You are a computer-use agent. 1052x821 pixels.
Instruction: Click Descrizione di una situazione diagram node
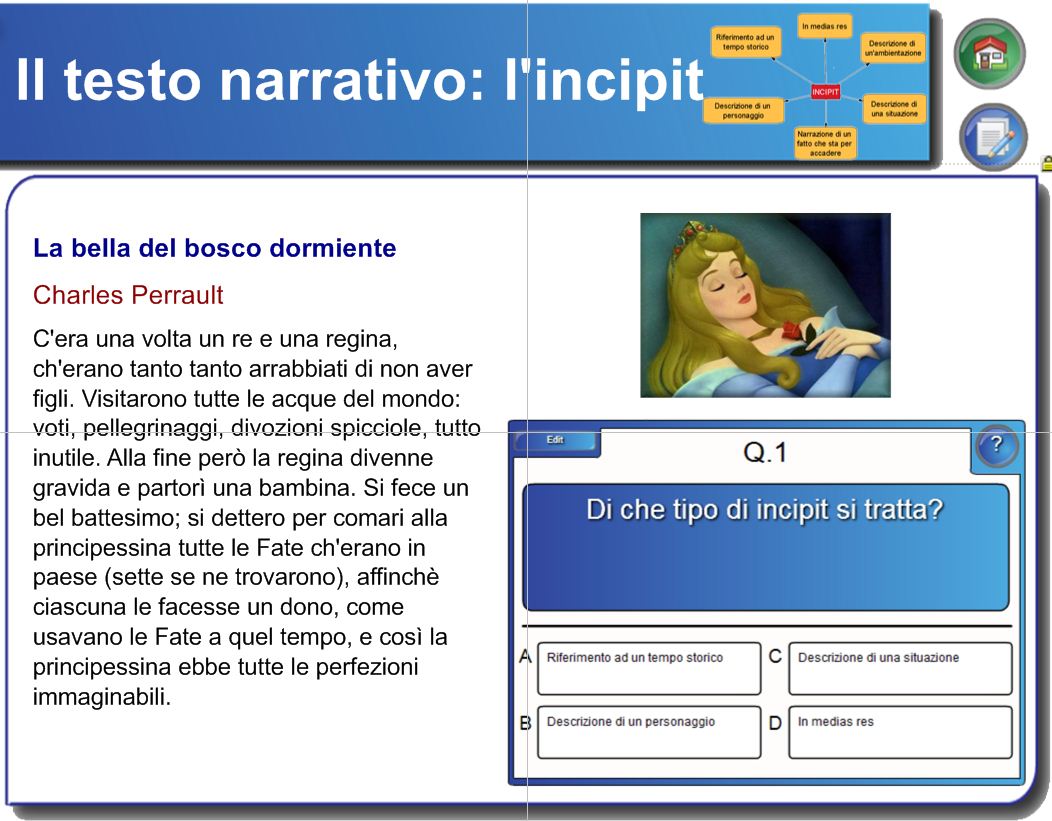[x=894, y=109]
